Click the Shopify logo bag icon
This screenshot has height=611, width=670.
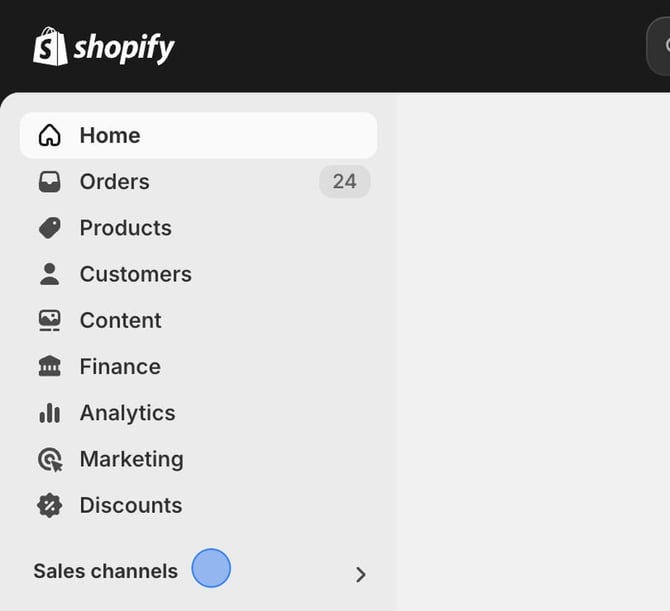(50, 47)
